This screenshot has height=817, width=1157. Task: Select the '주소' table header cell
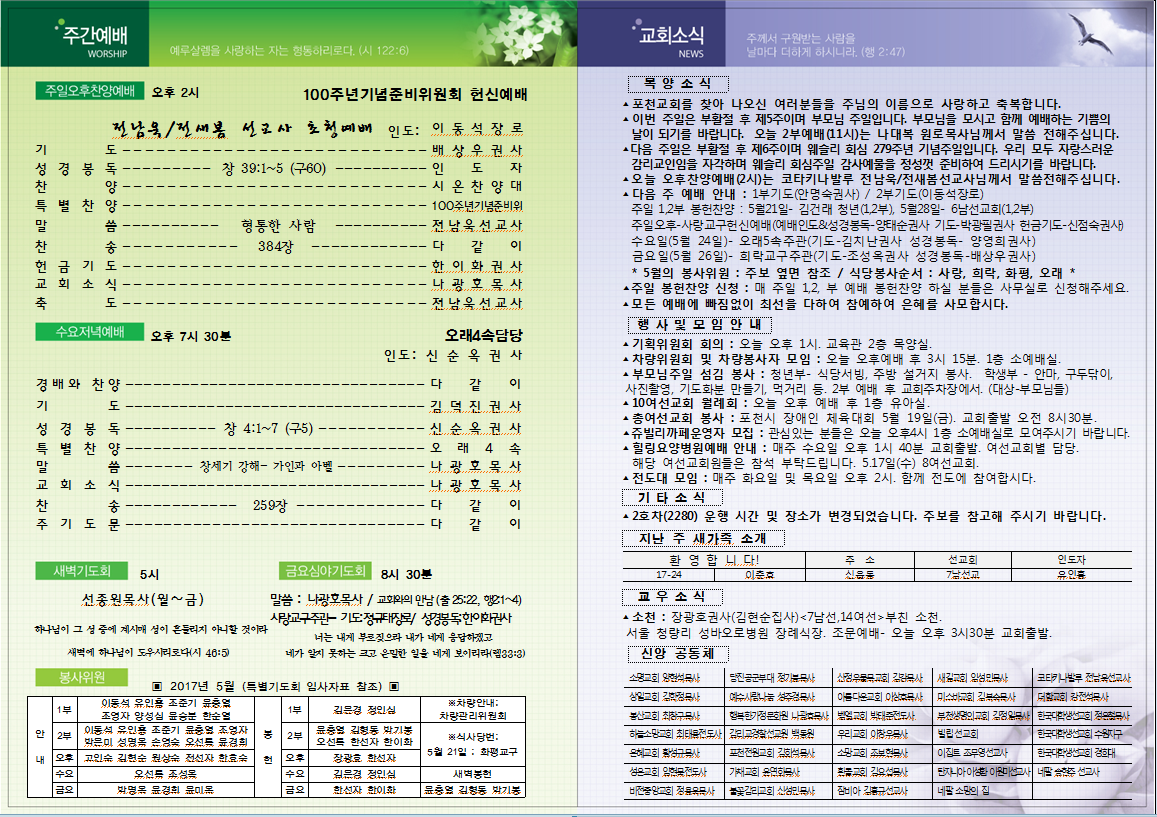coord(860,559)
